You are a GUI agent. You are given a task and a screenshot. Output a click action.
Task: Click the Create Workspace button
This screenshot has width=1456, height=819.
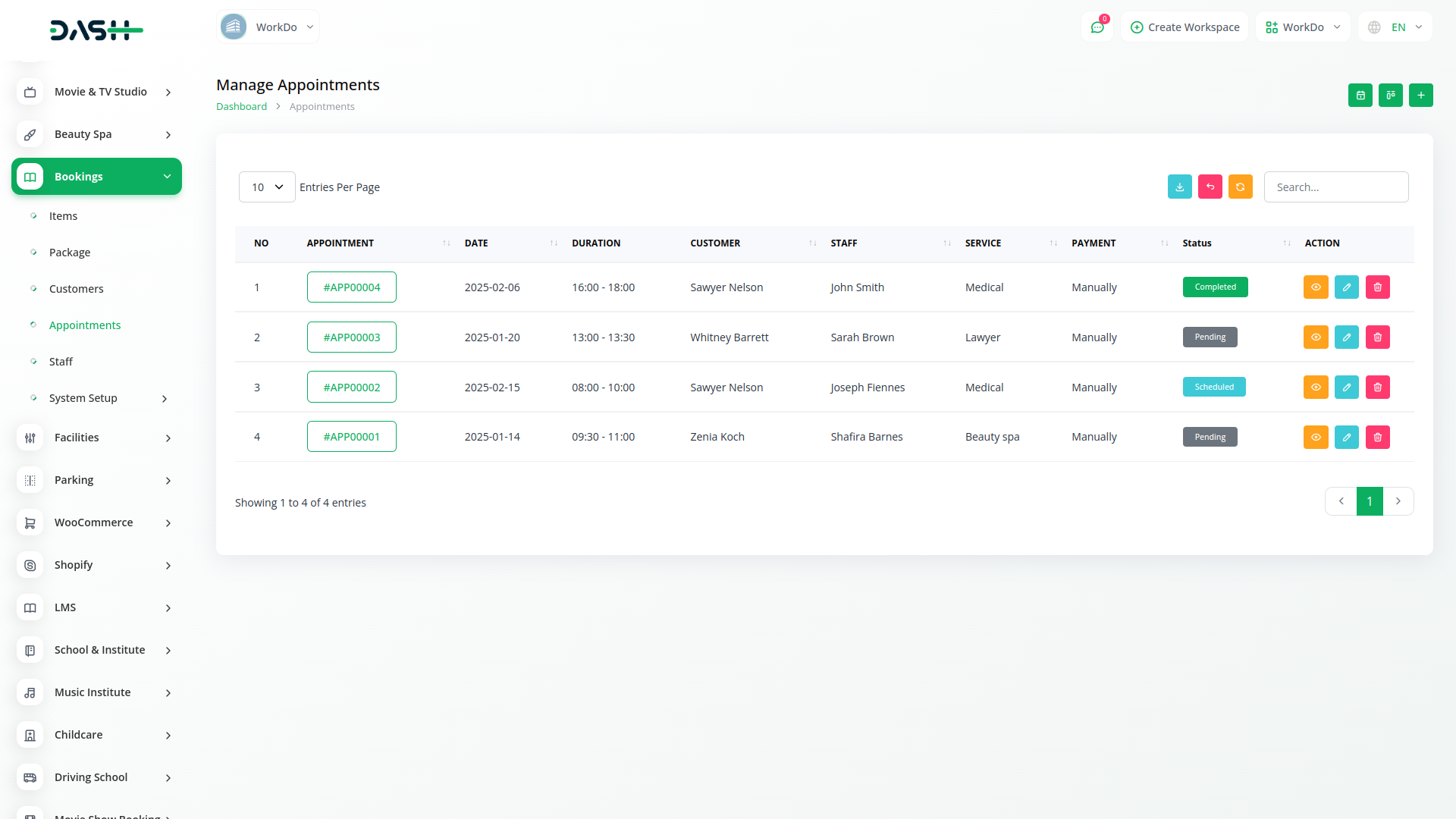click(x=1185, y=27)
